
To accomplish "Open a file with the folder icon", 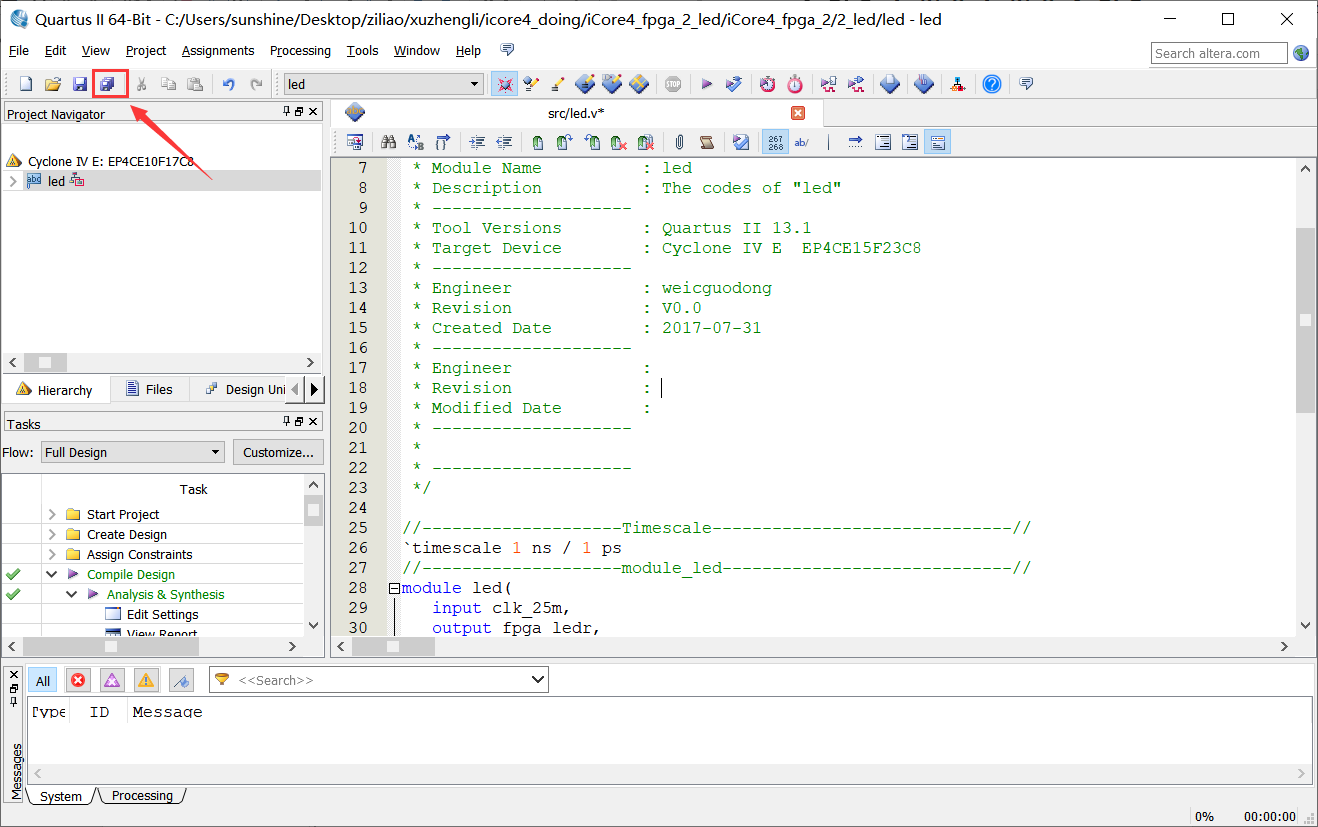I will pos(53,84).
